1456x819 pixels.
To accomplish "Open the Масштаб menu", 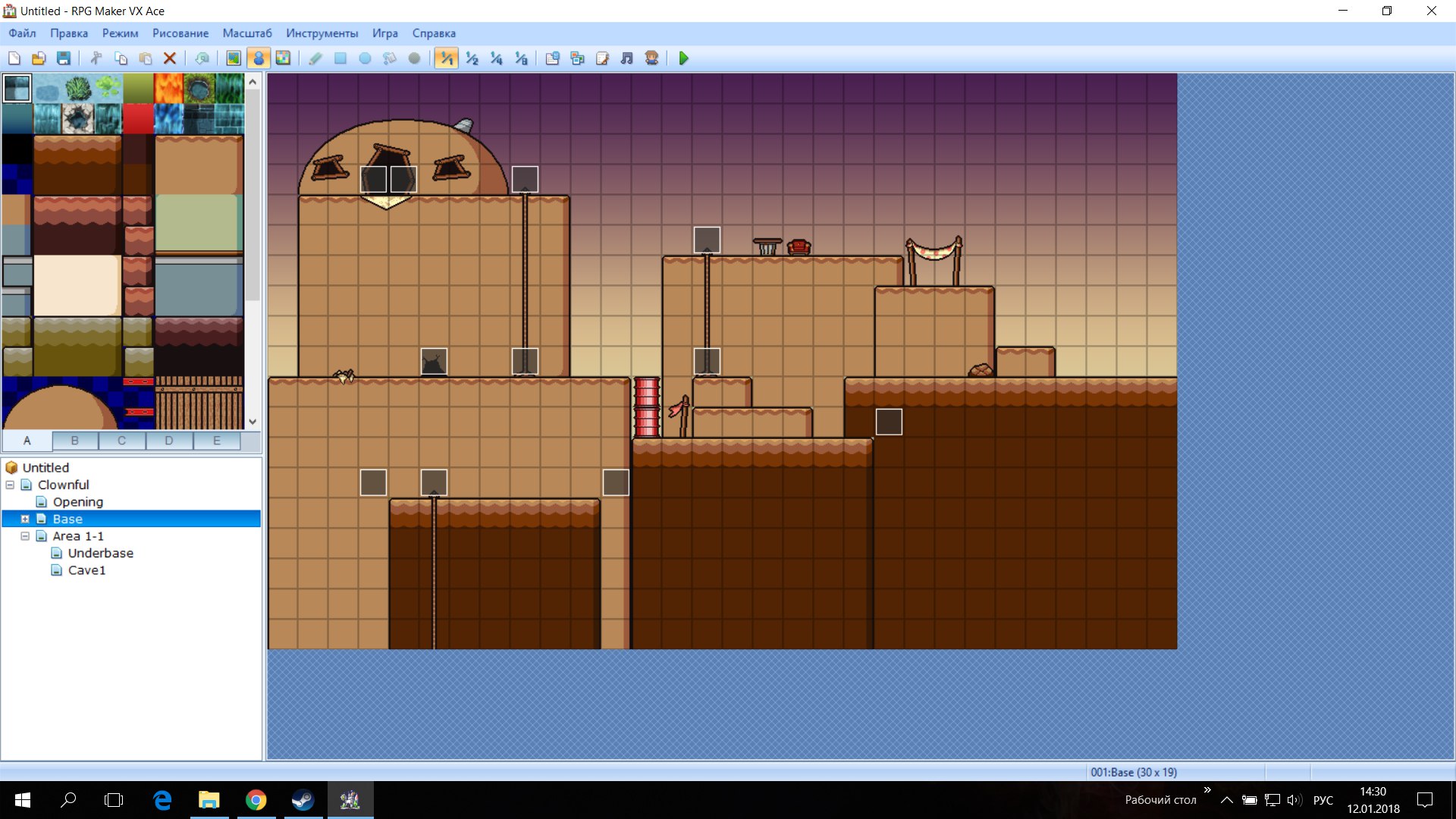I will [247, 33].
